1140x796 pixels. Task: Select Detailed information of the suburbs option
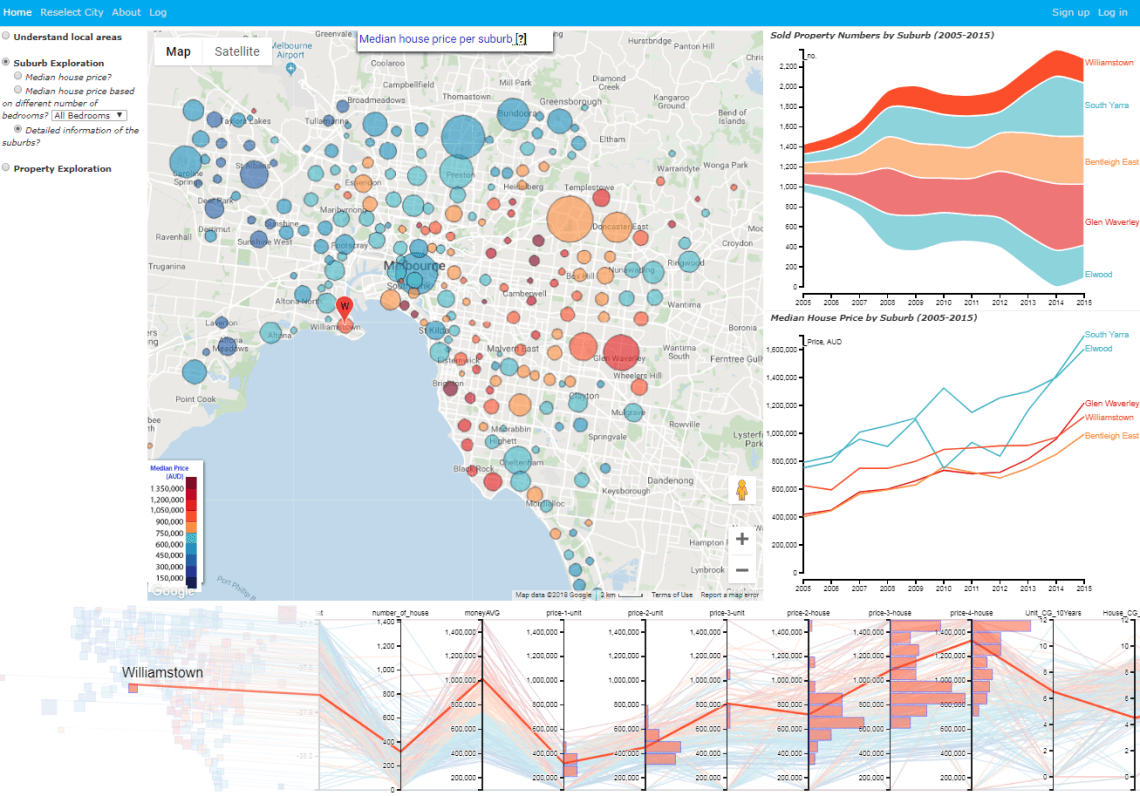tap(18, 129)
